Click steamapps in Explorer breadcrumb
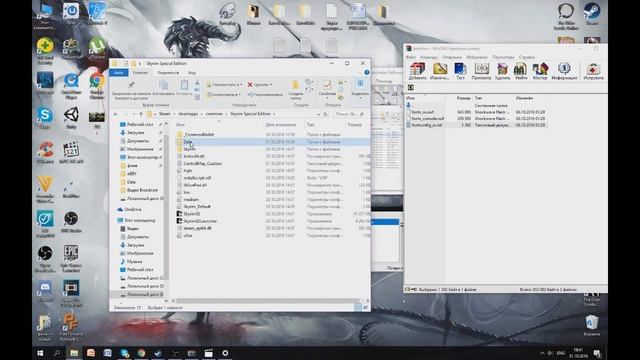This screenshot has width=640, height=360. (x=189, y=114)
